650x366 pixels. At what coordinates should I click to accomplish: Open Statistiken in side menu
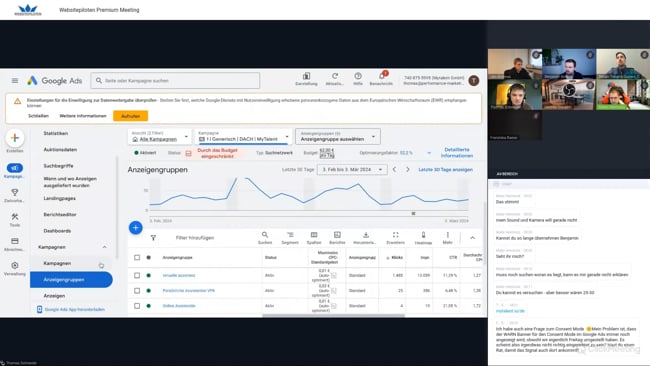[x=56, y=133]
